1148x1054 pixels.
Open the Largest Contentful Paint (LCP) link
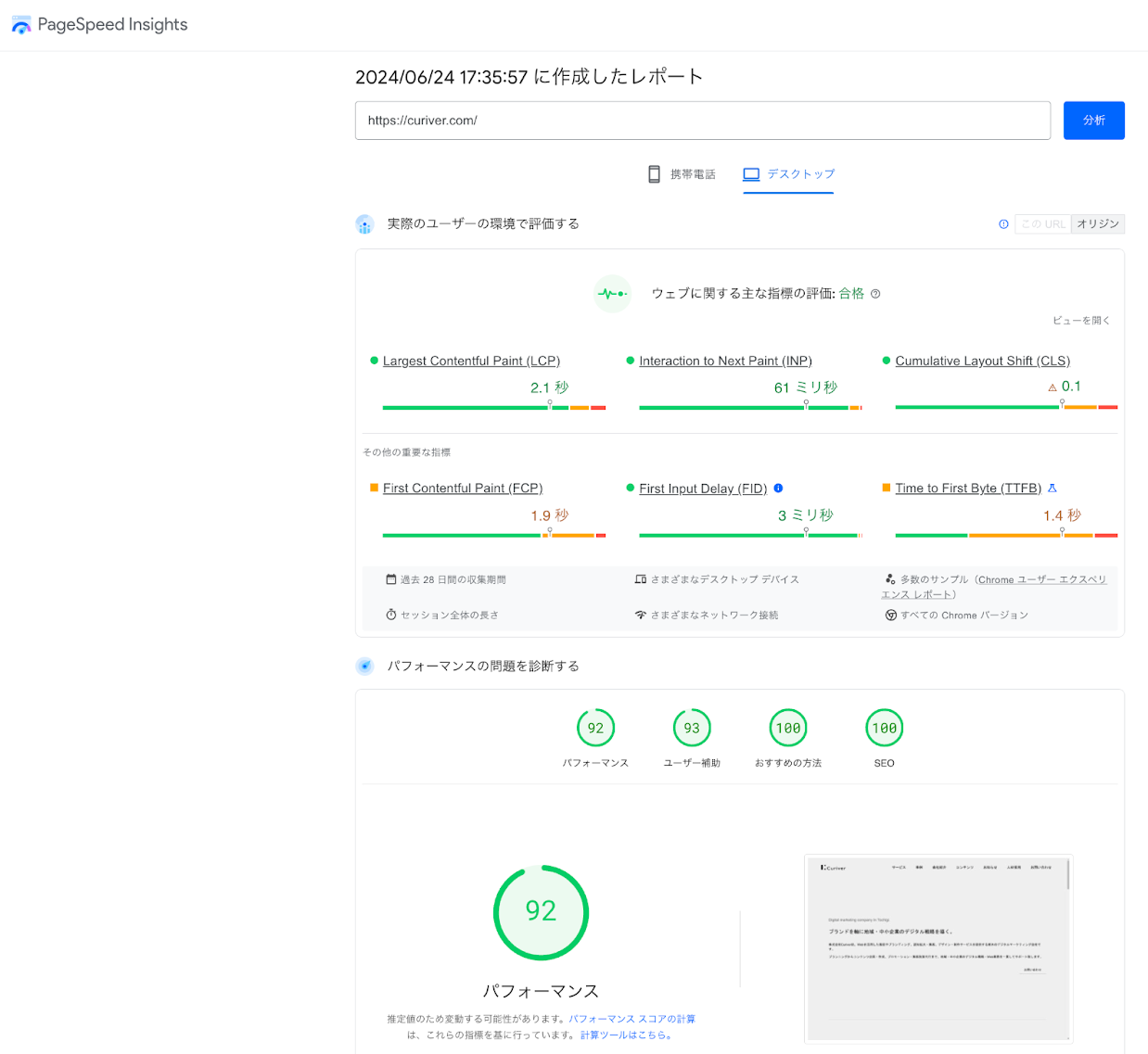pyautogui.click(x=471, y=361)
